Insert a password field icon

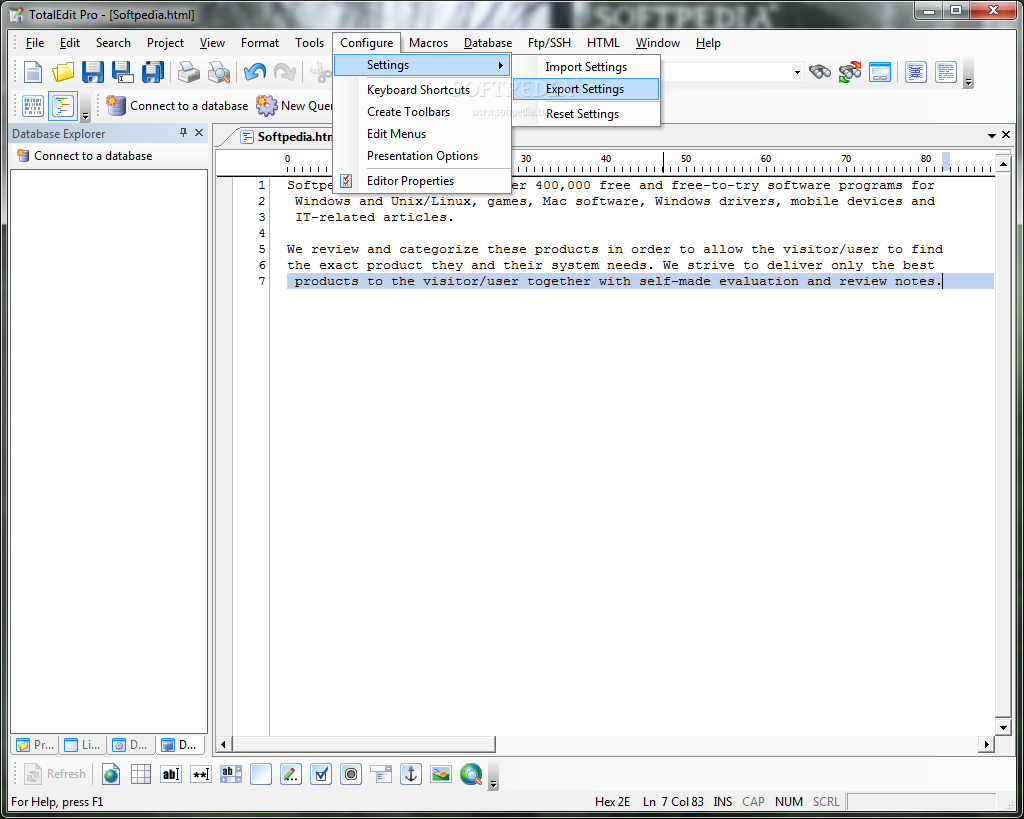201,774
